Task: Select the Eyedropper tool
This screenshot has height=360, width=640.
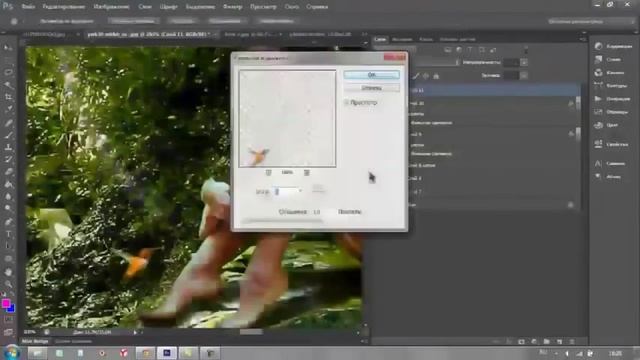Action: click(x=8, y=109)
